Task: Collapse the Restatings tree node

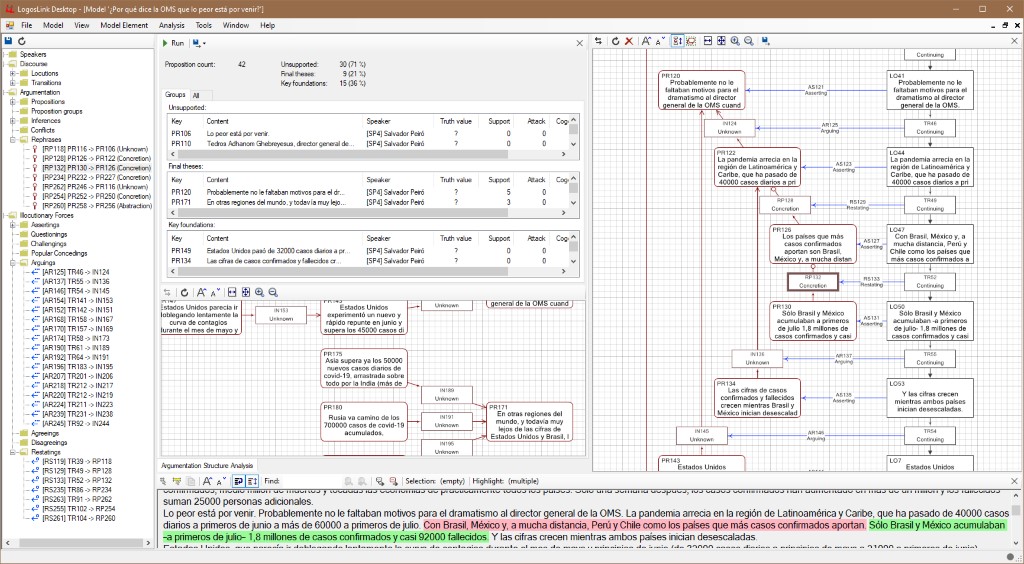Action: (x=12, y=452)
